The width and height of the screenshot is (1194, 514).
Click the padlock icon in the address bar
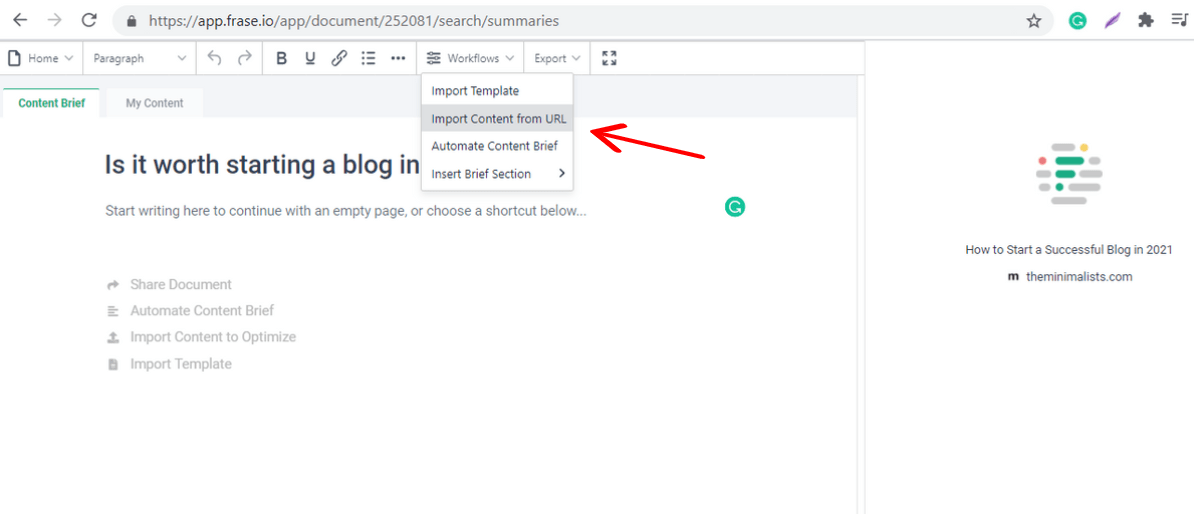coord(132,21)
